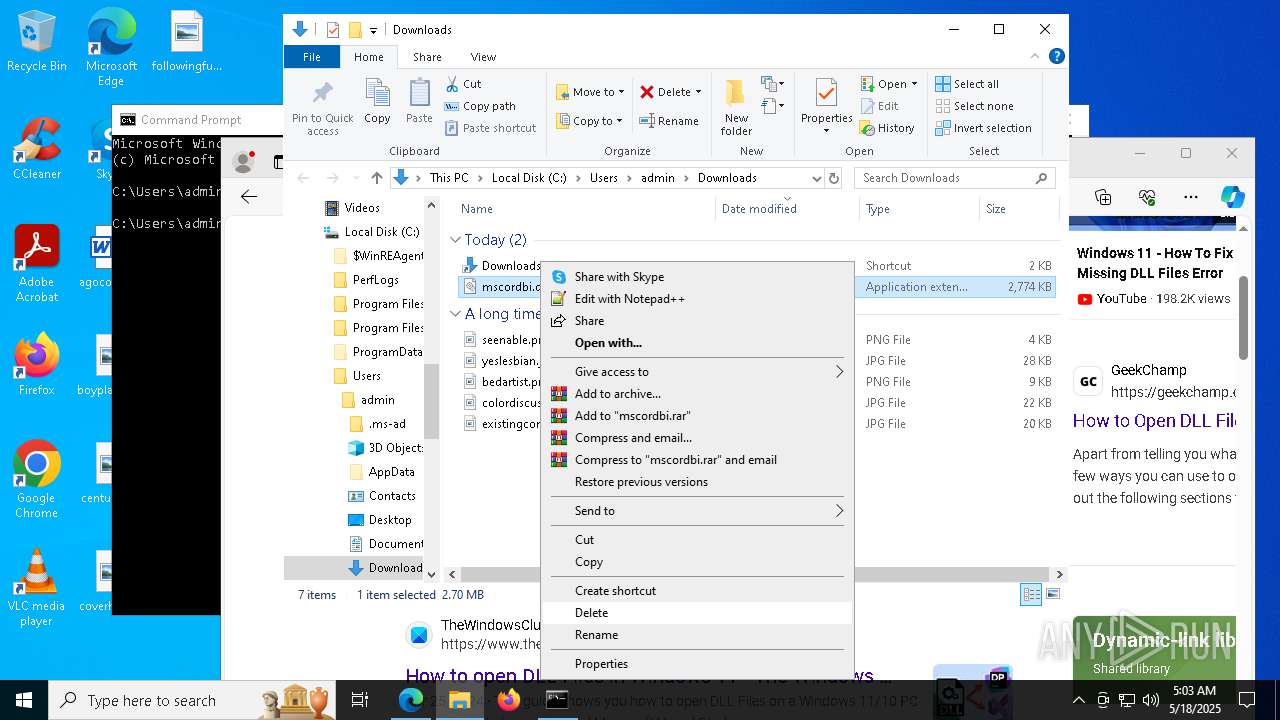Open the File tab

312,57
